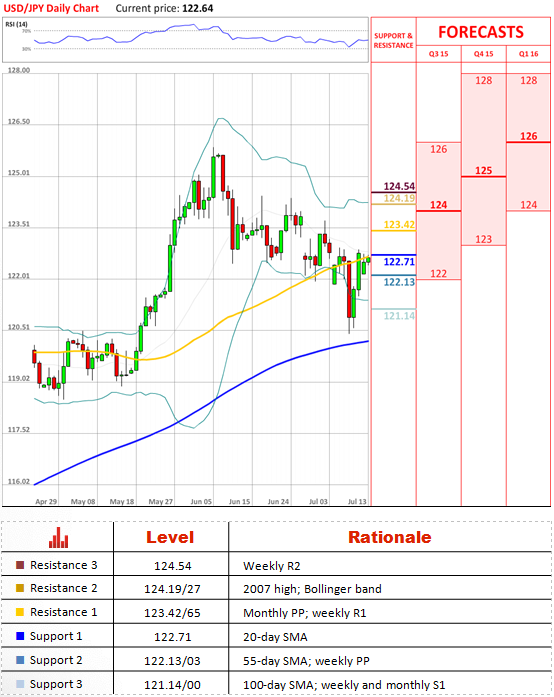Select the Q3 15 forecast column header
This screenshot has width=554, height=697.
tap(438, 54)
